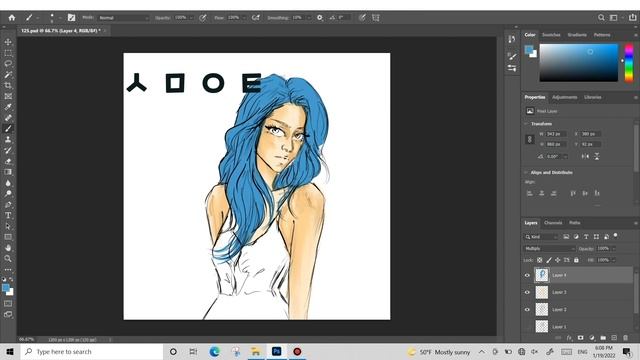Add layer style with fx button
Screen dimensions: 640x360
(569, 338)
